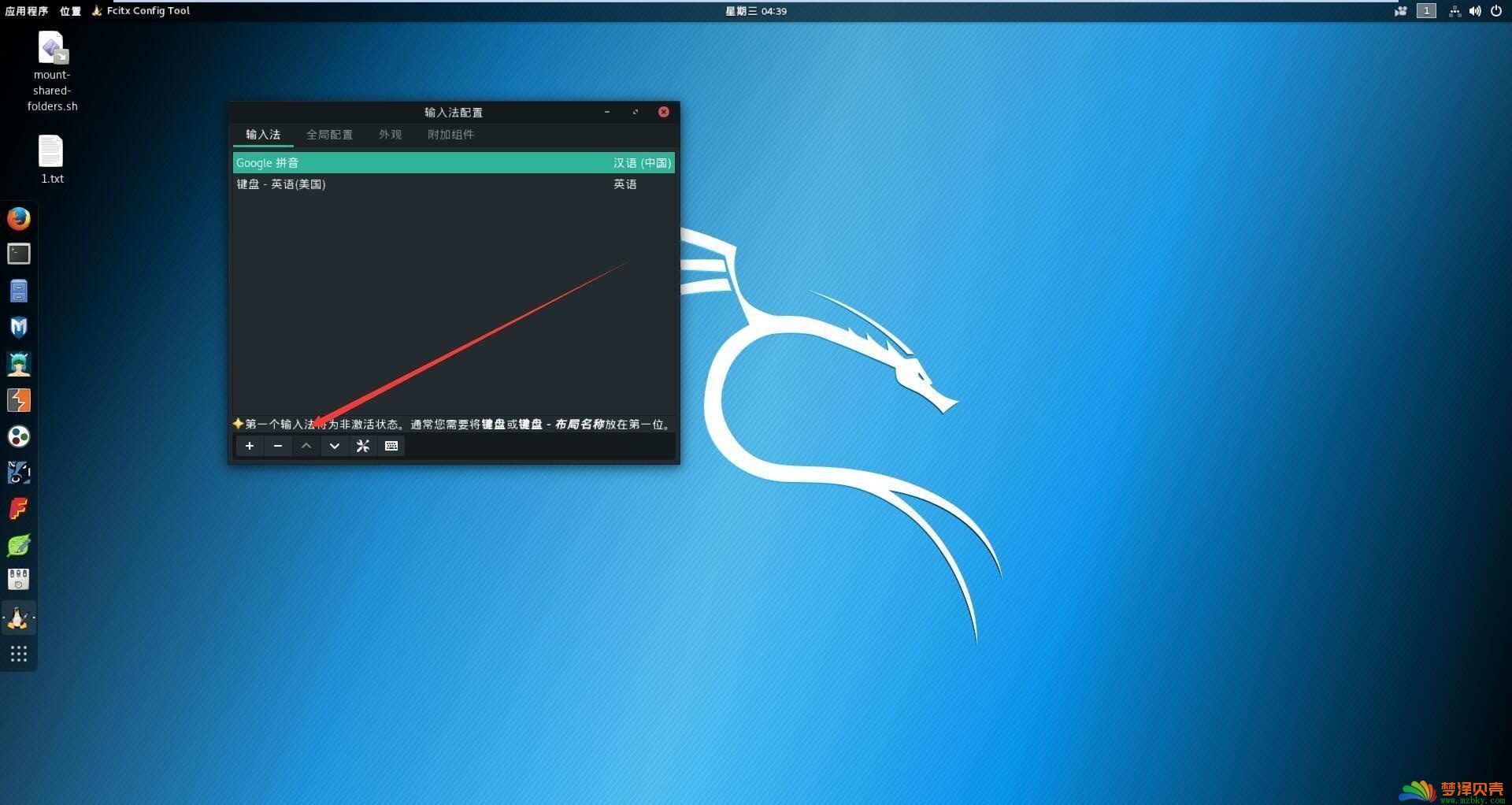Image resolution: width=1512 pixels, height=805 pixels.
Task: Move selected input method down
Action: point(335,446)
